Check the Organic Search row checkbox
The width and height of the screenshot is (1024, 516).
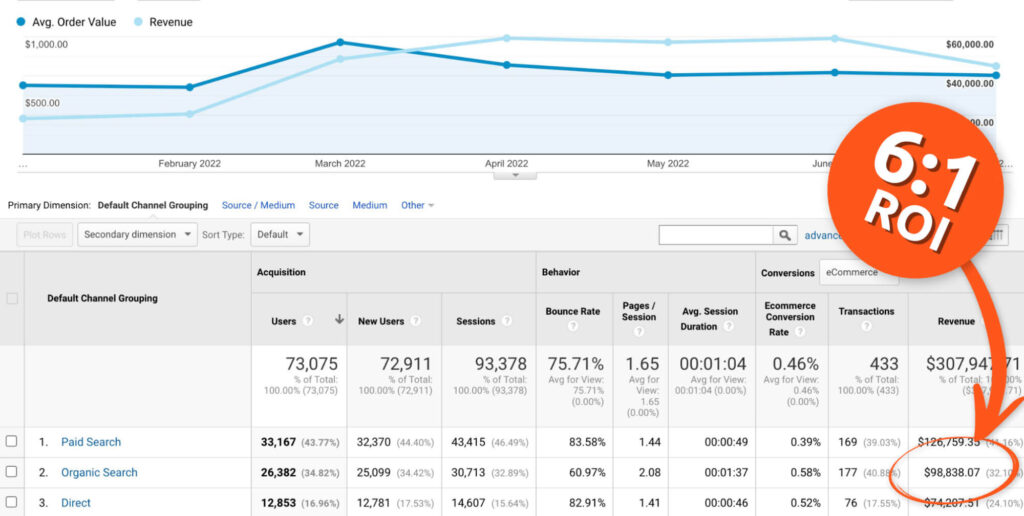[x=12, y=472]
